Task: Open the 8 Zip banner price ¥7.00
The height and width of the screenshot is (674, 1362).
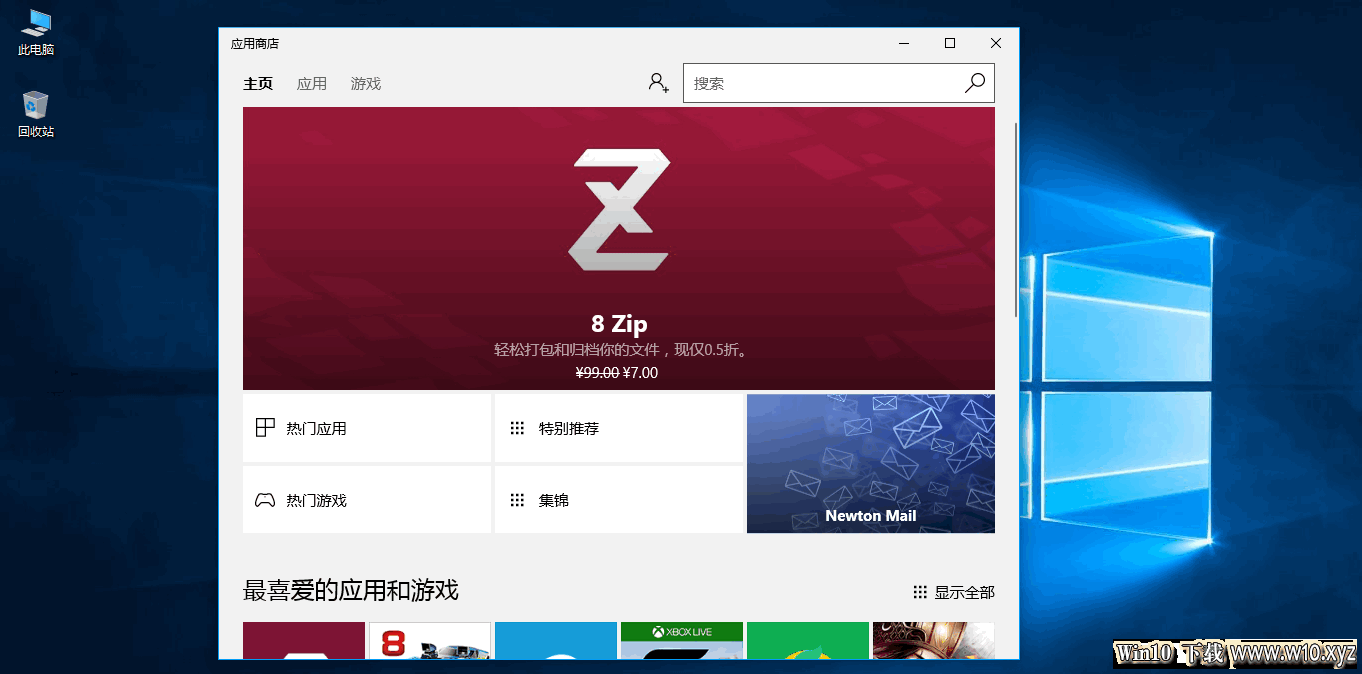Action: pyautogui.click(x=640, y=373)
